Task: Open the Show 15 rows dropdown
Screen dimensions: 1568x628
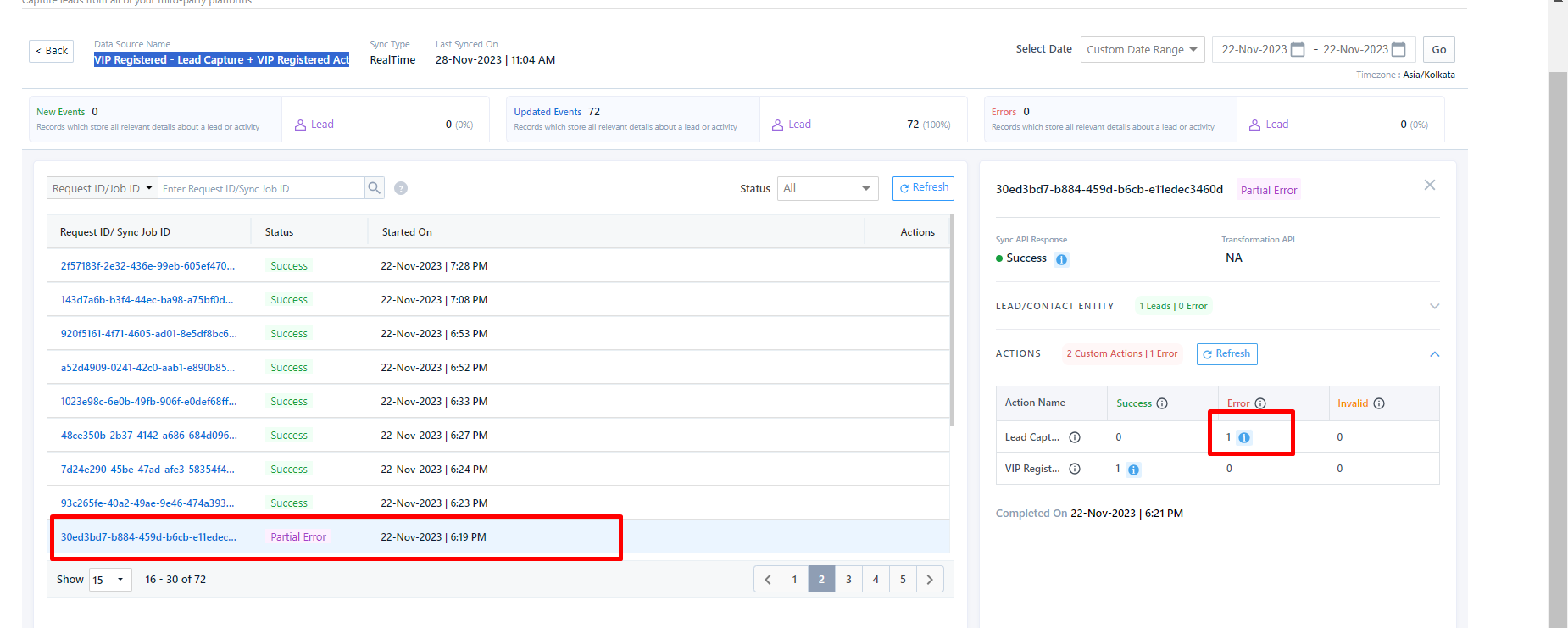Action: click(x=110, y=580)
